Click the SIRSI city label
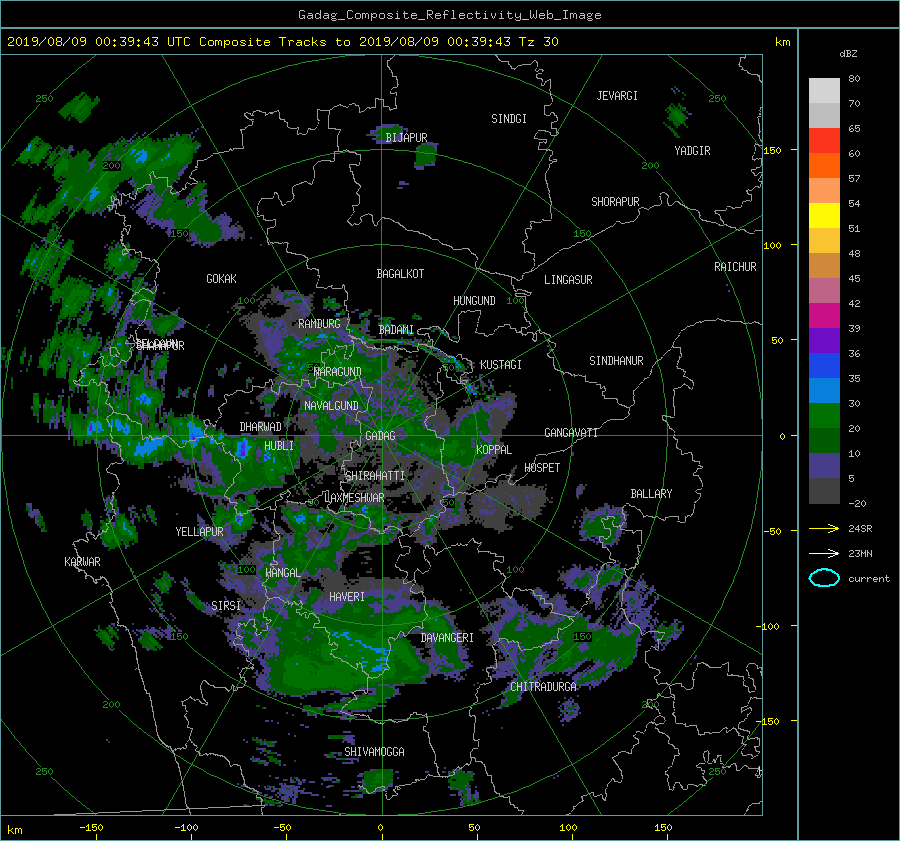This screenshot has width=900, height=841. pos(226,606)
